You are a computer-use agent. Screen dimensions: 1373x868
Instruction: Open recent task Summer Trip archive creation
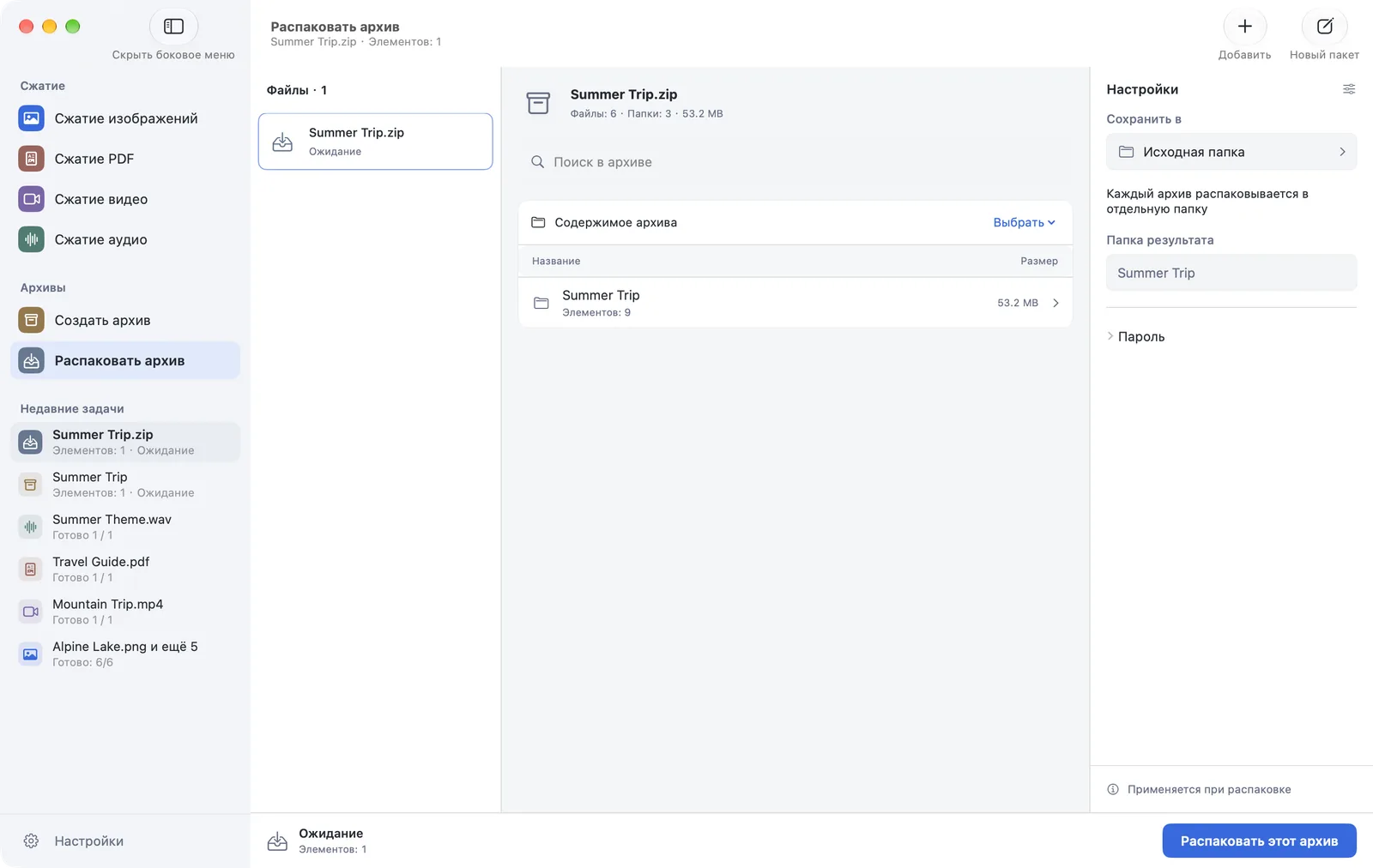[125, 485]
